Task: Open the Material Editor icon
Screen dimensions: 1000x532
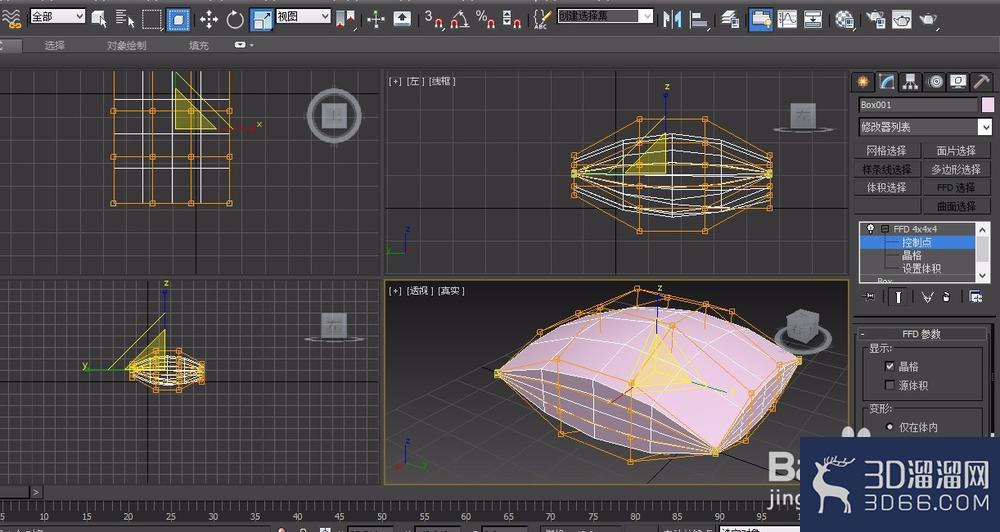Action: pos(845,20)
